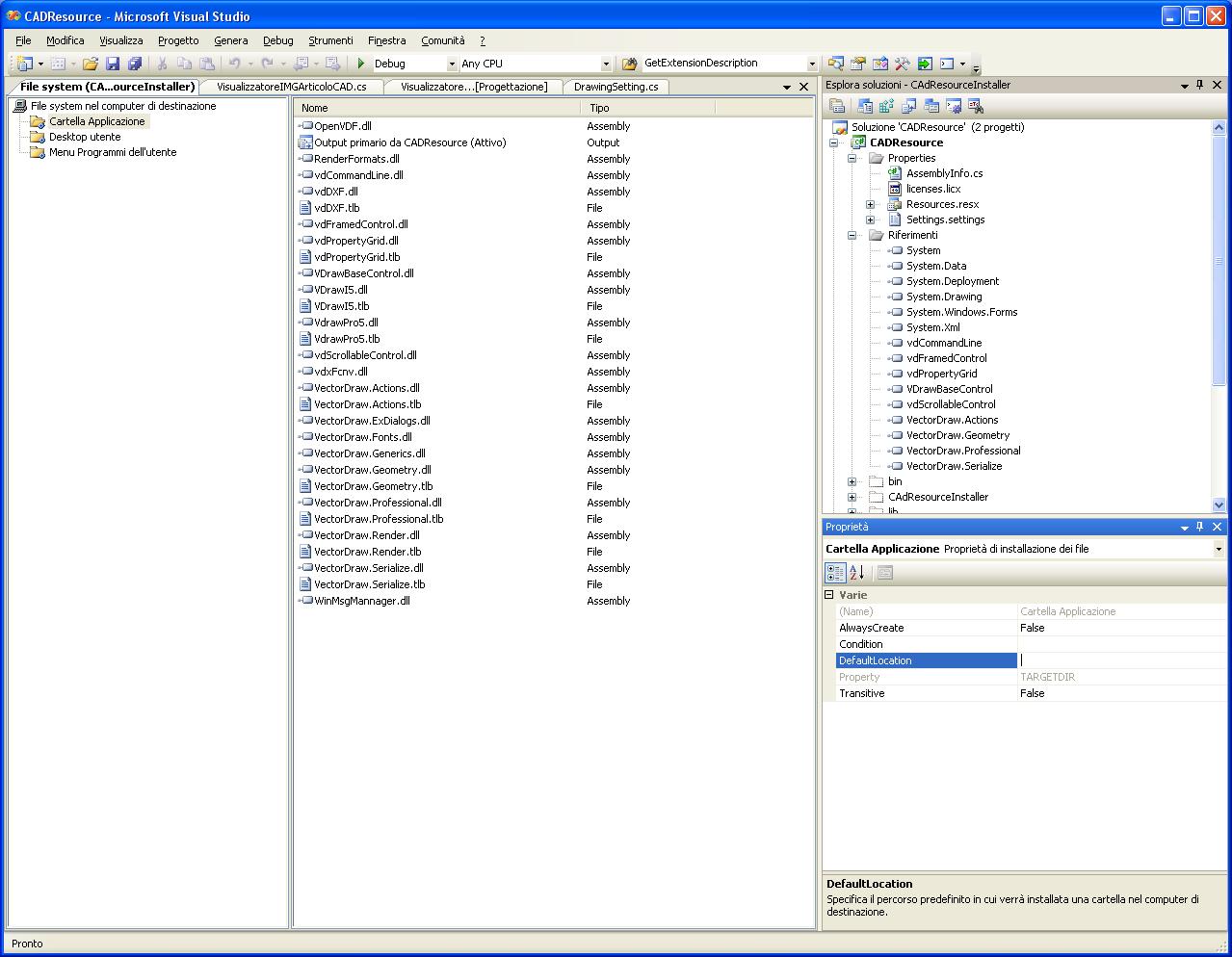
Task: Open the User Interface Editor icon
Action: tap(931, 106)
